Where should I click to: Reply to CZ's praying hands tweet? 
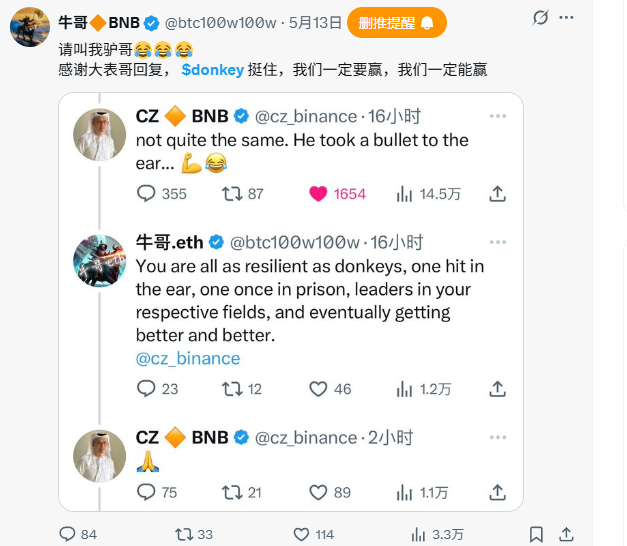(146, 491)
